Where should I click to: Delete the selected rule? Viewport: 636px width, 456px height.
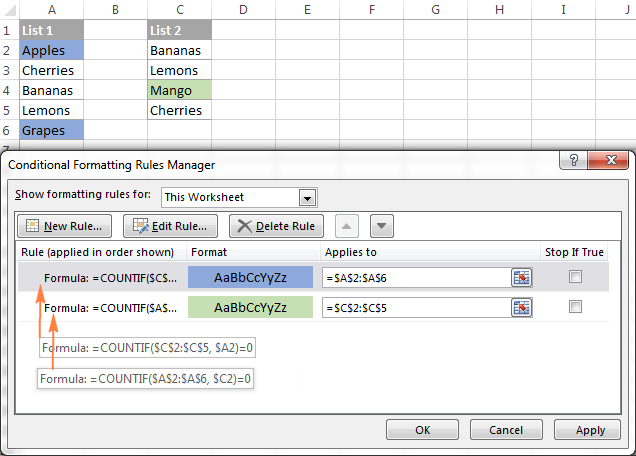click(x=277, y=226)
